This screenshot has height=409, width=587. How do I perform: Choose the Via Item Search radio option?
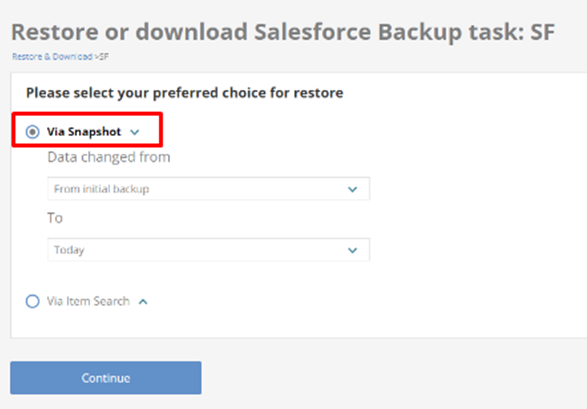pyautogui.click(x=33, y=301)
